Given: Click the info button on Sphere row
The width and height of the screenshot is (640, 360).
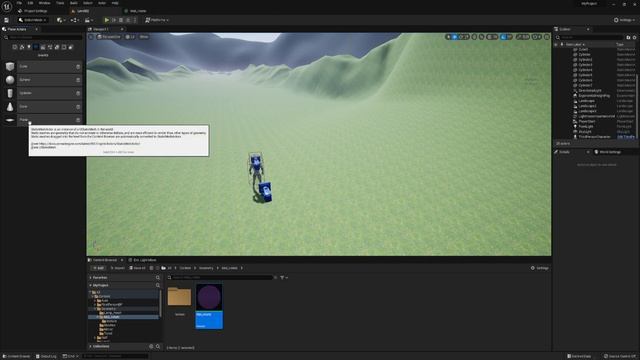Looking at the screenshot, I should [x=78, y=80].
